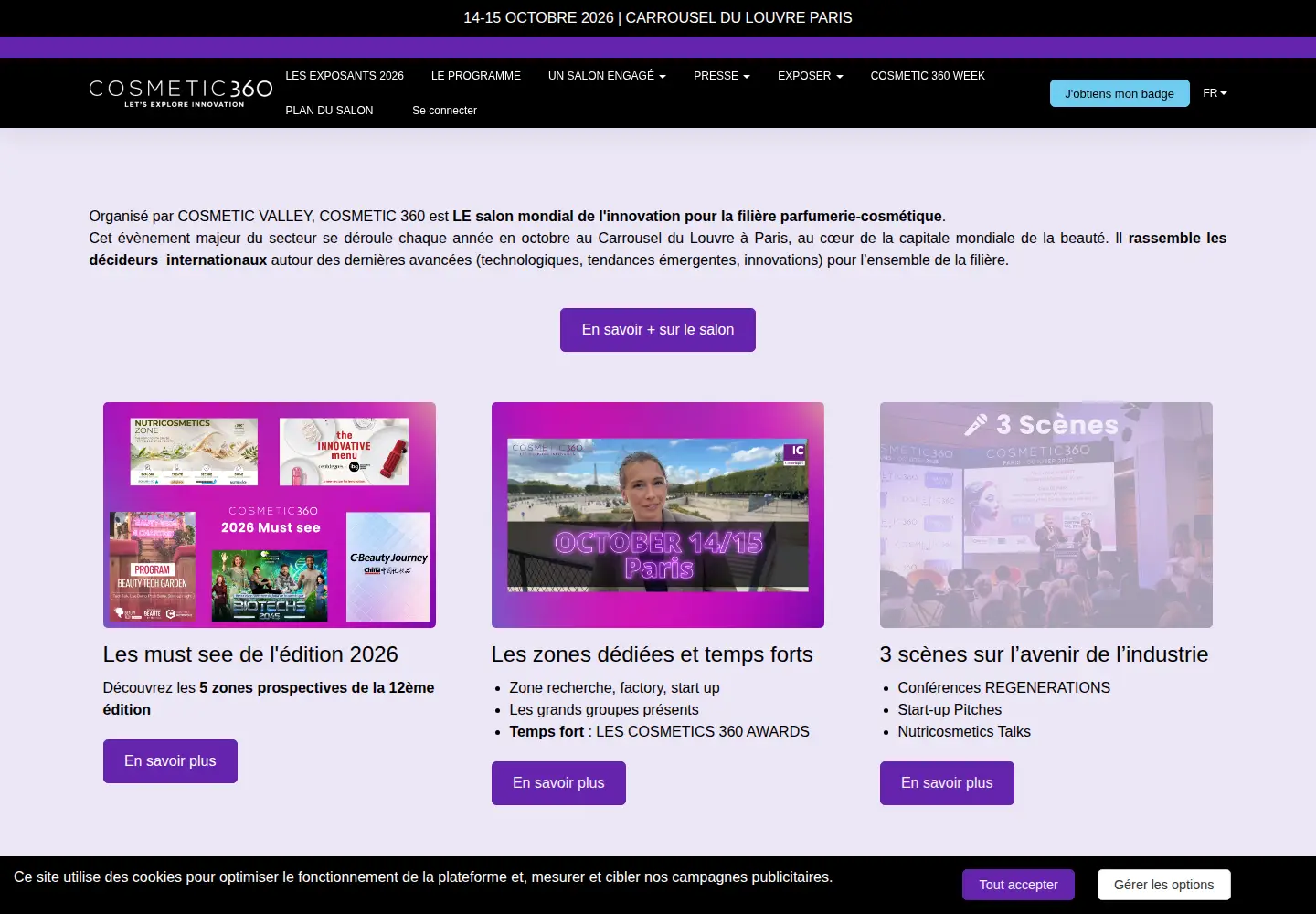This screenshot has height=914, width=1316.
Task: Open COSMETIC 360 WEEK page
Action: (928, 76)
